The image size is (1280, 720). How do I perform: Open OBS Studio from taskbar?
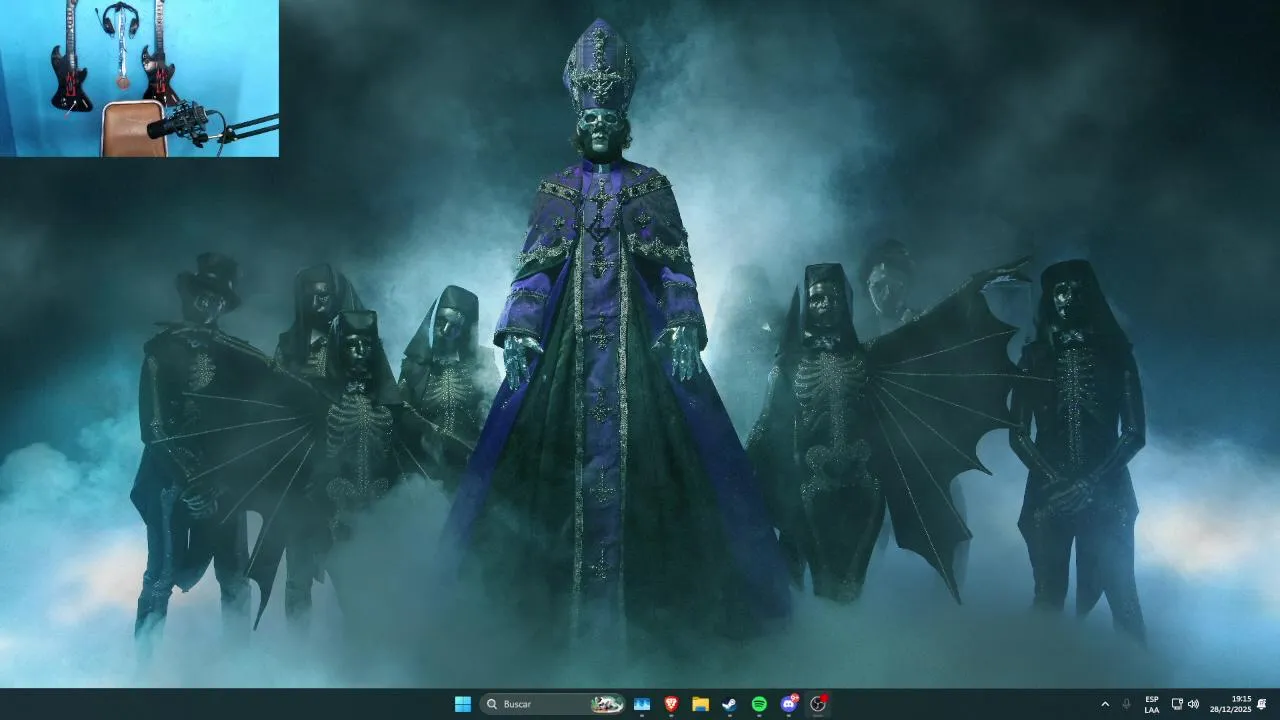[819, 704]
